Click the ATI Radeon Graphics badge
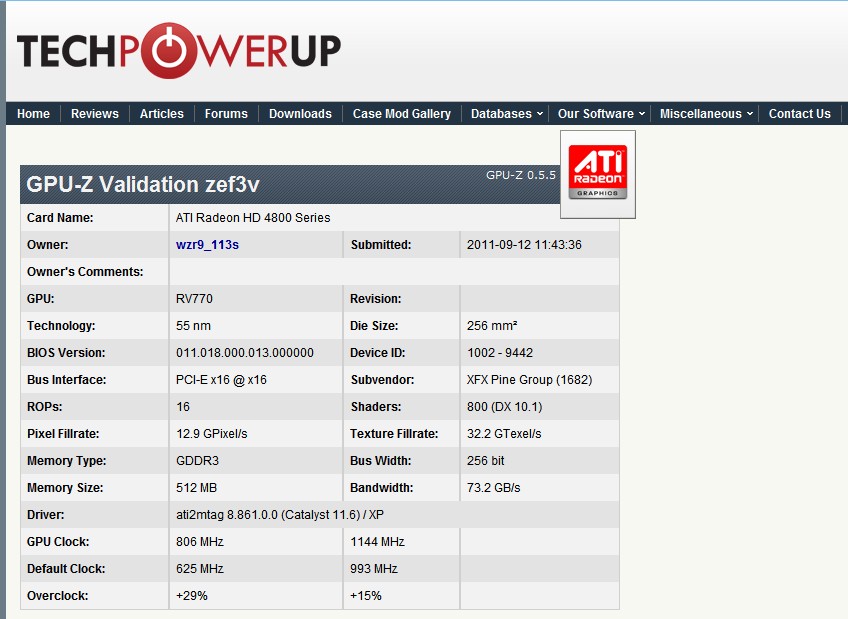This screenshot has width=848, height=619. [x=598, y=174]
